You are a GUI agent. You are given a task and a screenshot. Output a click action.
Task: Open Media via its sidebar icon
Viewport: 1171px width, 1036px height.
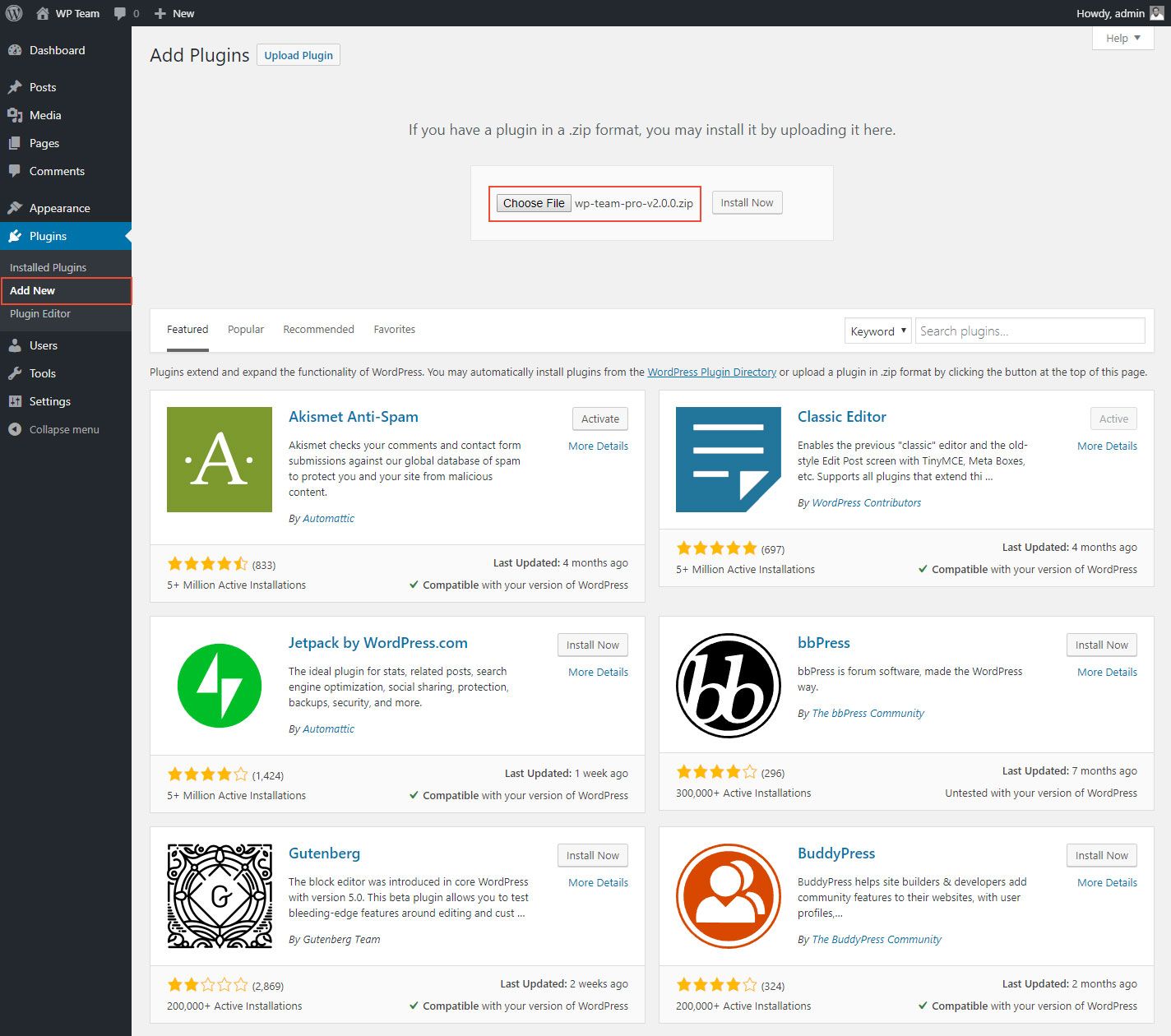[x=15, y=115]
